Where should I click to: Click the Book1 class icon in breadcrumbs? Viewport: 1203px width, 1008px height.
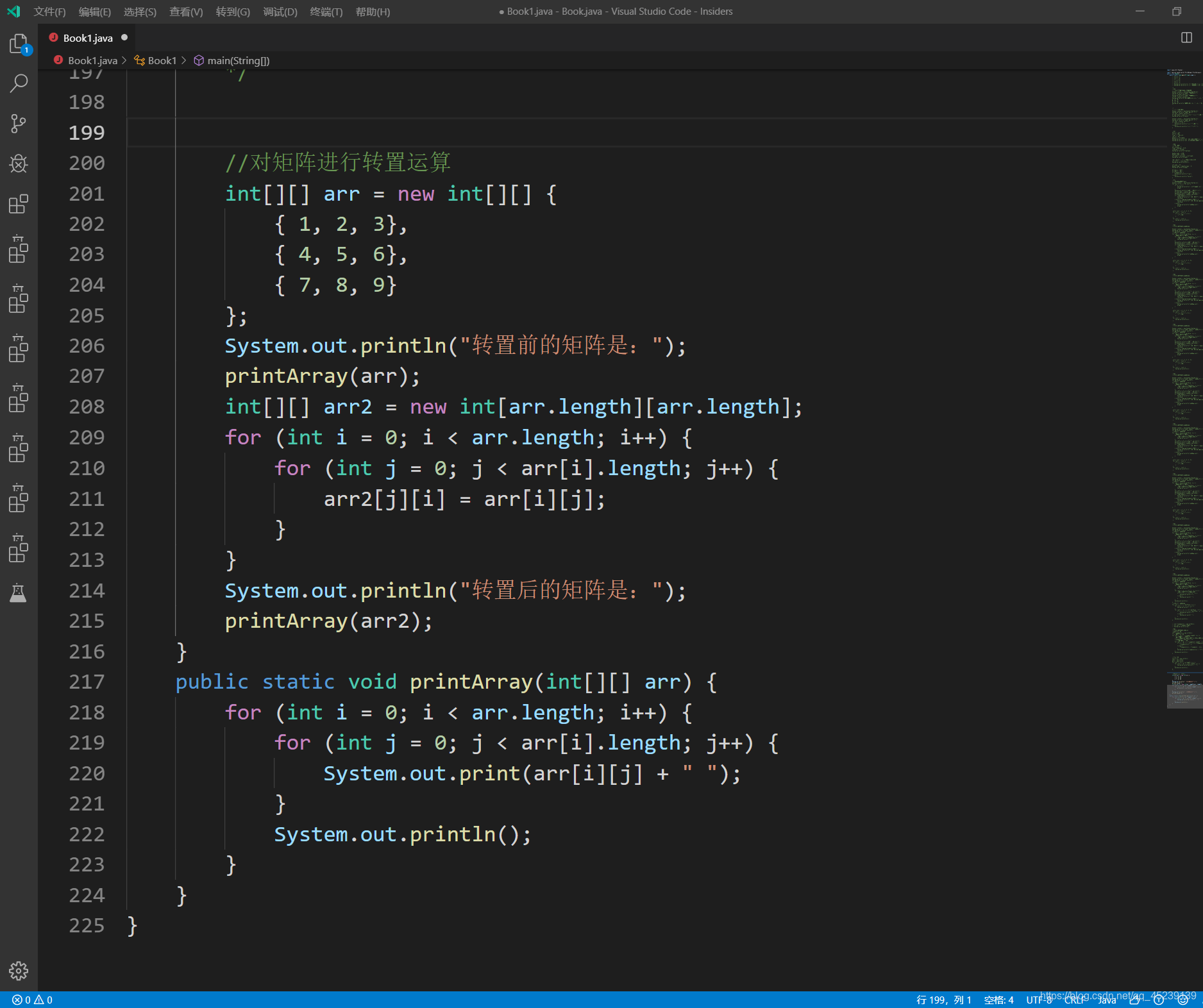click(139, 60)
